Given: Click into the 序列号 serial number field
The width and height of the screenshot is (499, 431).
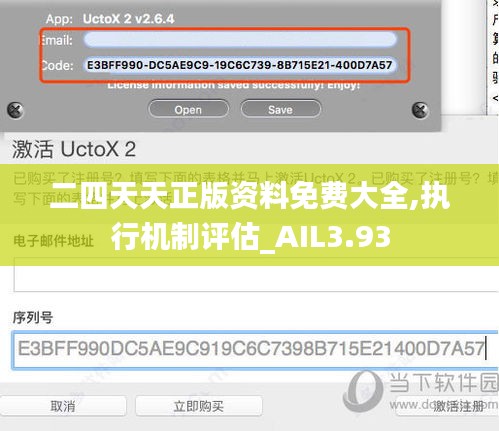Looking at the screenshot, I should tap(255, 349).
